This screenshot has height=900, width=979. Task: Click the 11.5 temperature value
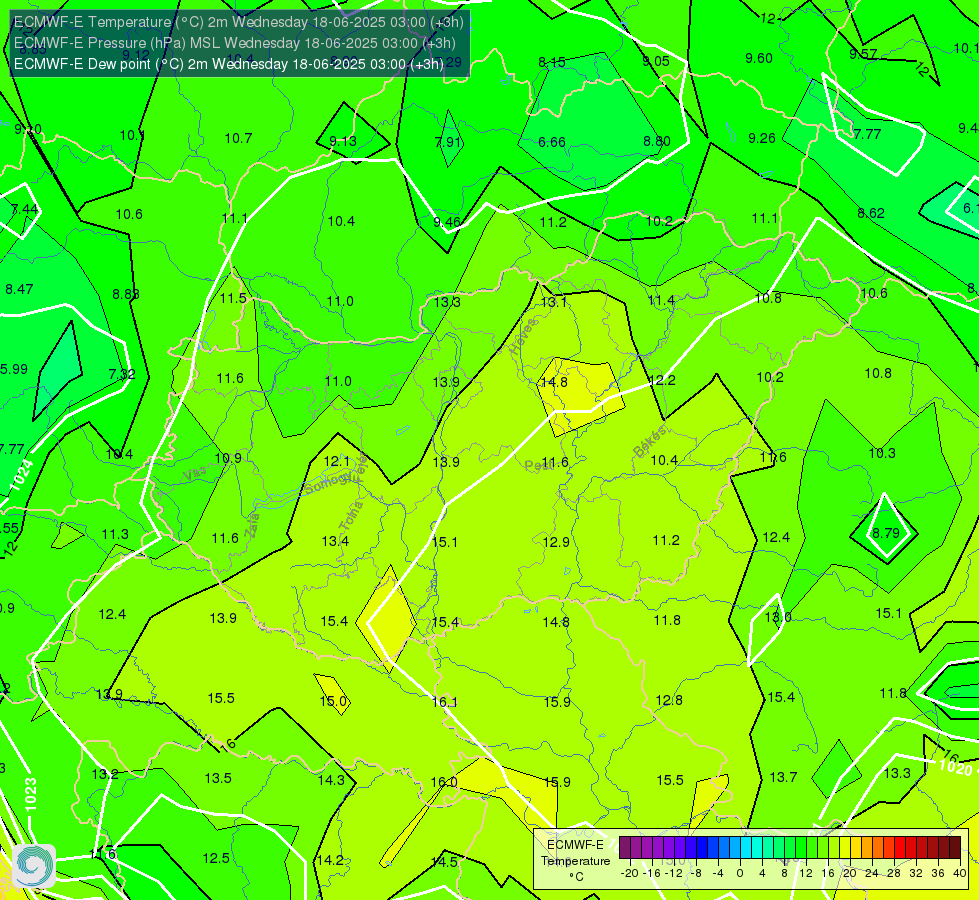[233, 298]
